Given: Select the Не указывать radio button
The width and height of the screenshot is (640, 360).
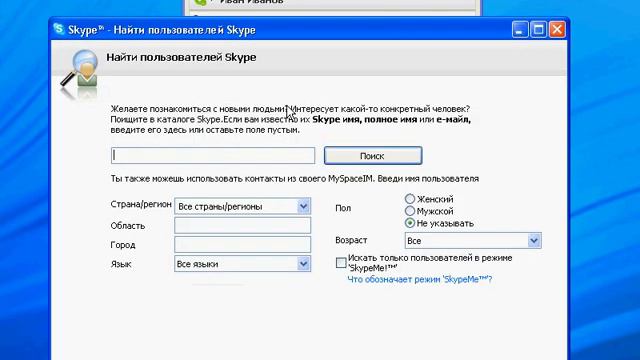Looking at the screenshot, I should coord(410,223).
